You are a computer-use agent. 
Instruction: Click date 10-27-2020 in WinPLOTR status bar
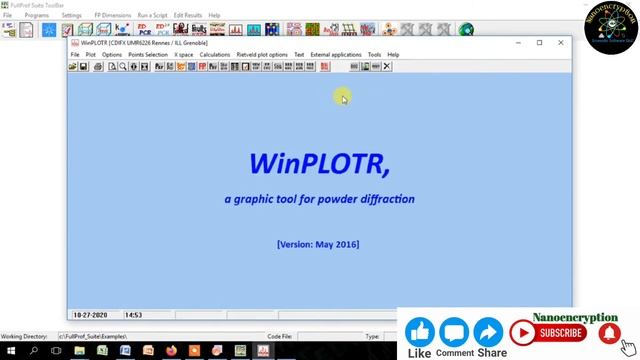pos(90,315)
